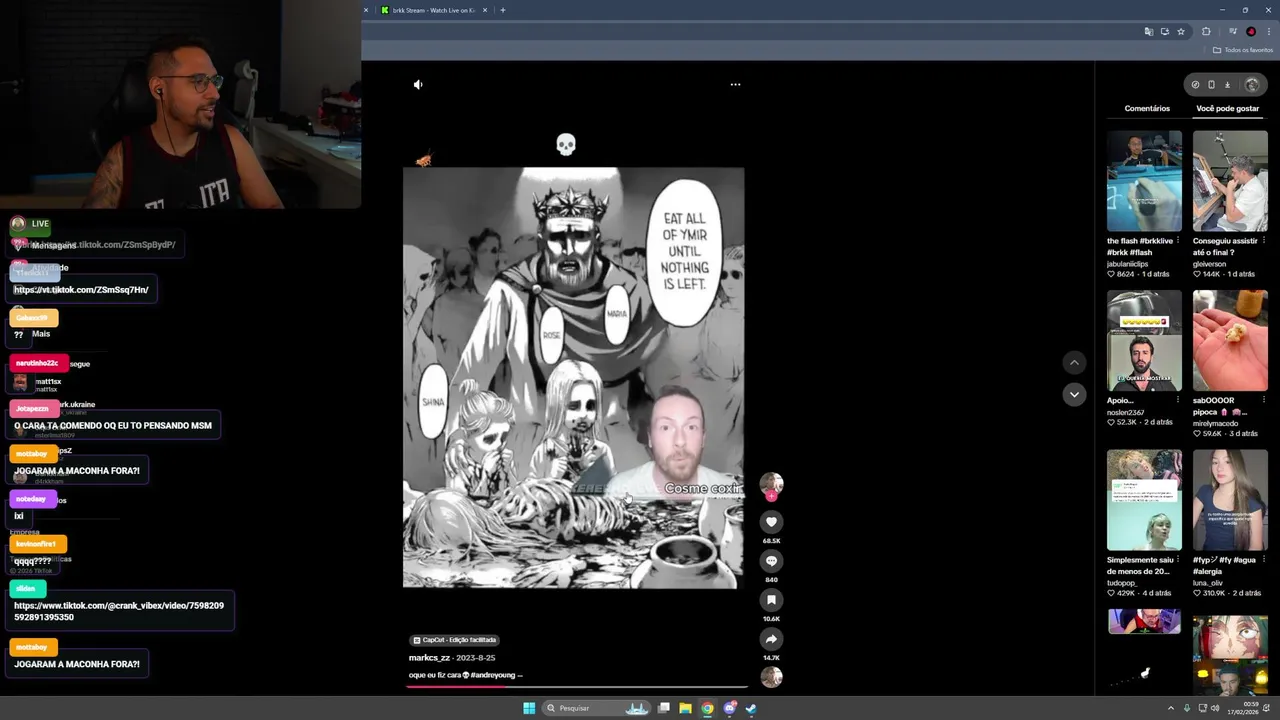This screenshot has width=1280, height=720.
Task: Select the Você pode gostar tab
Action: [x=1227, y=108]
